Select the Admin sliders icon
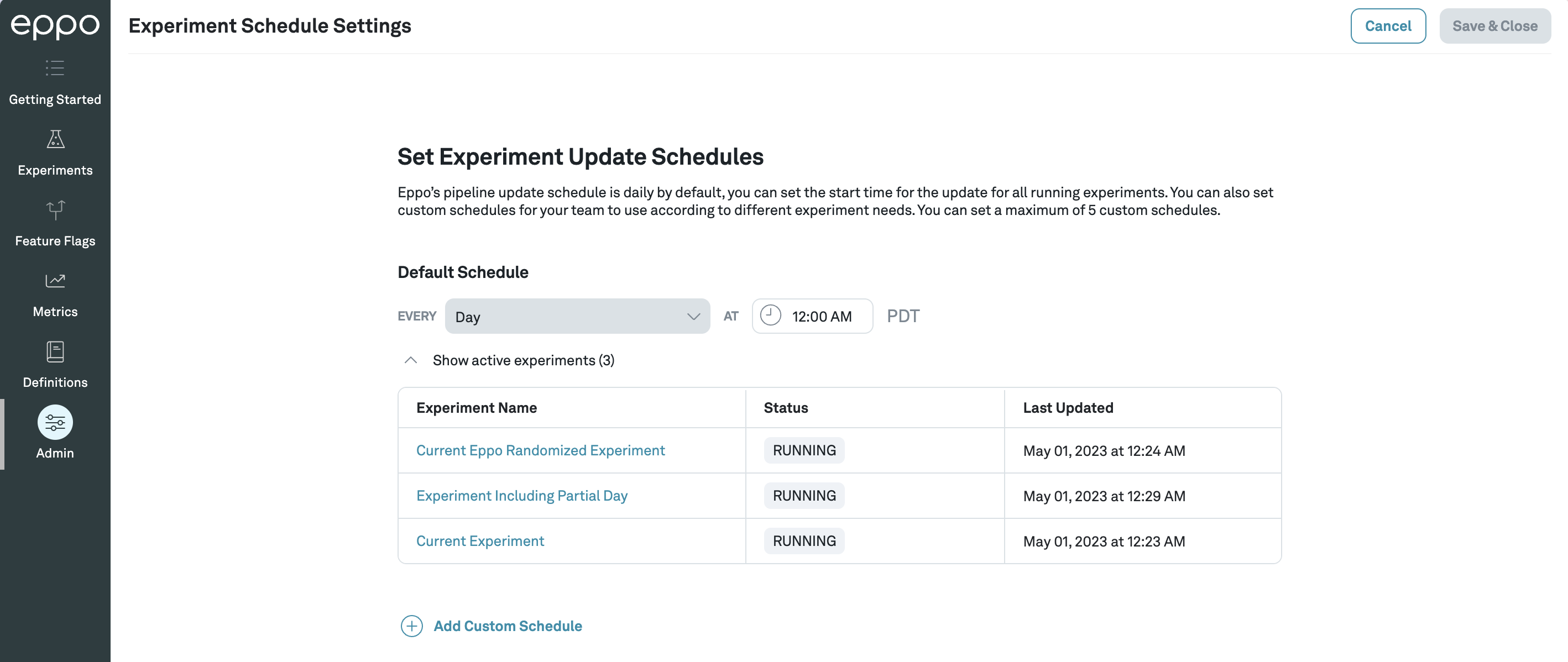The image size is (1568, 662). pyautogui.click(x=55, y=422)
